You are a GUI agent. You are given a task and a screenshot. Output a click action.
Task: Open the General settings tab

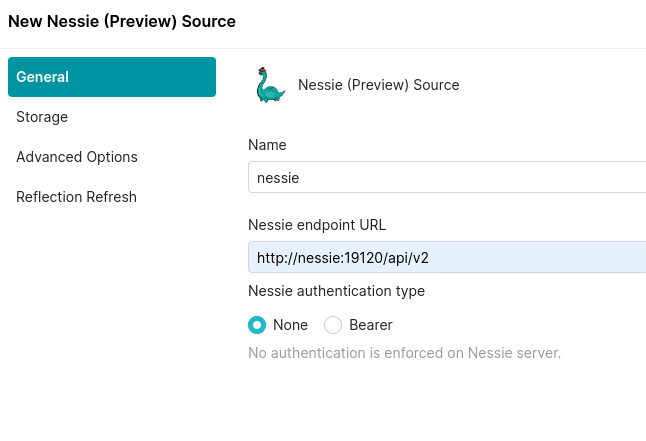(x=112, y=77)
